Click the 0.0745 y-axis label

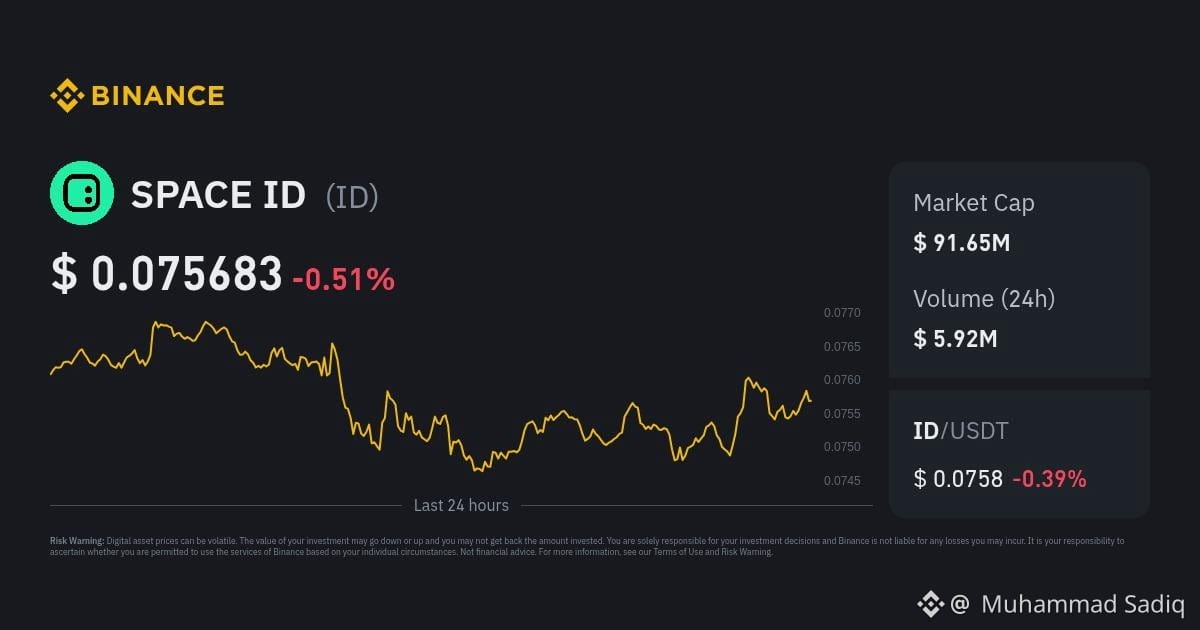[x=842, y=481]
